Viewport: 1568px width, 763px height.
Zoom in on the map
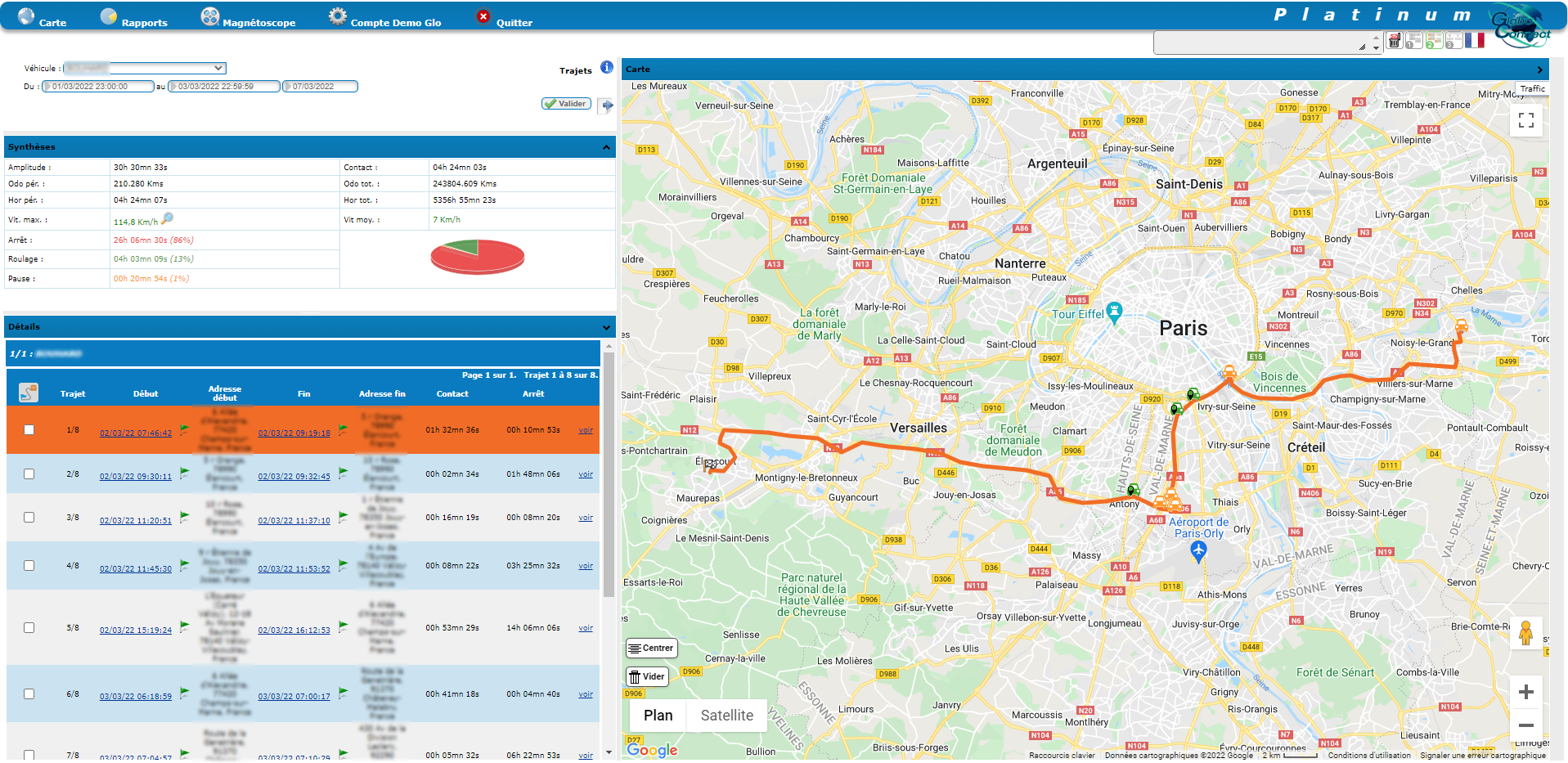point(1525,692)
